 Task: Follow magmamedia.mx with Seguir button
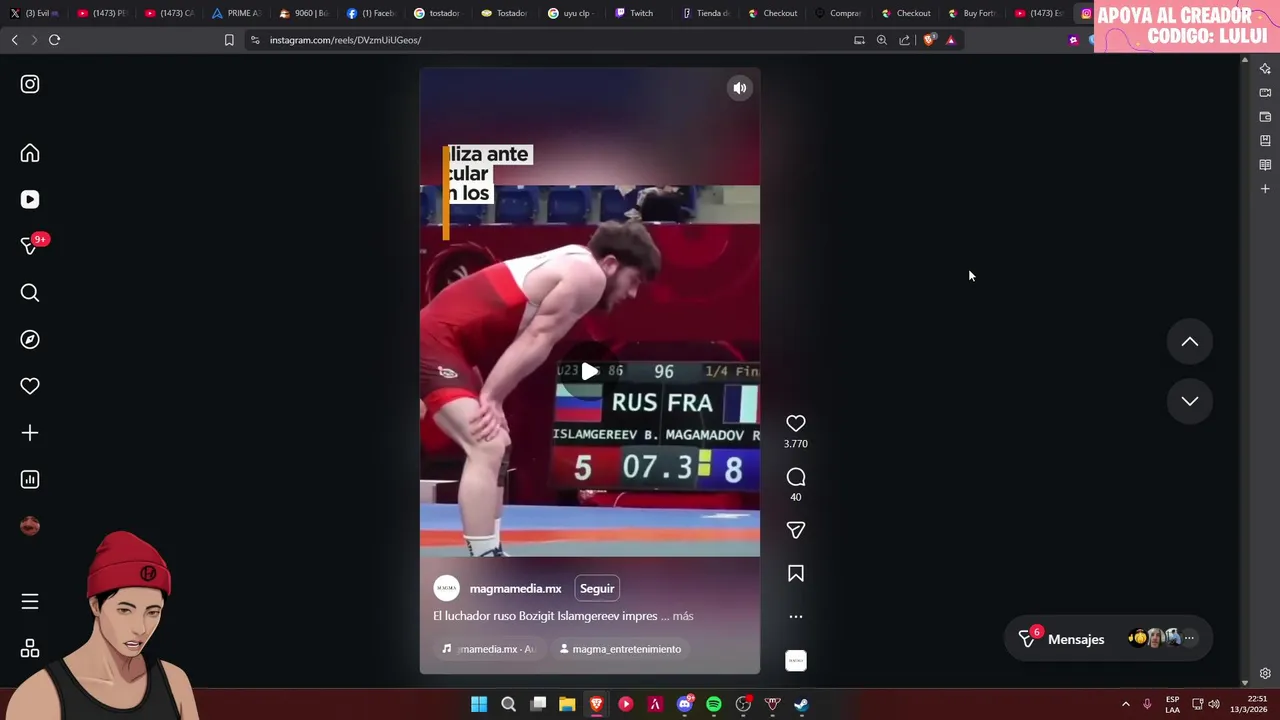tap(597, 589)
